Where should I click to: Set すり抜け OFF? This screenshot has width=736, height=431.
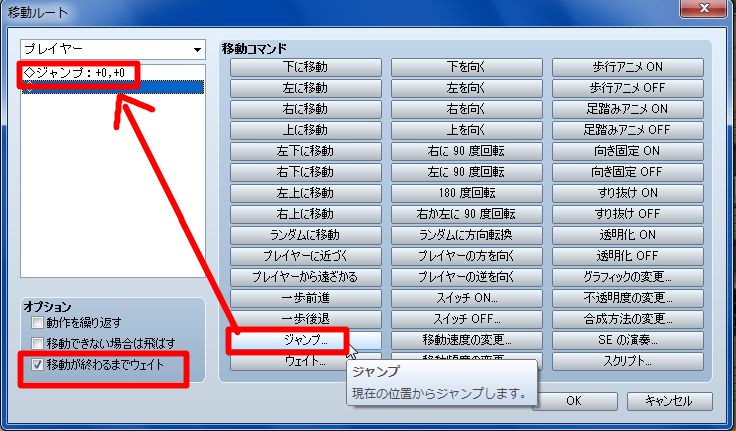point(628,214)
